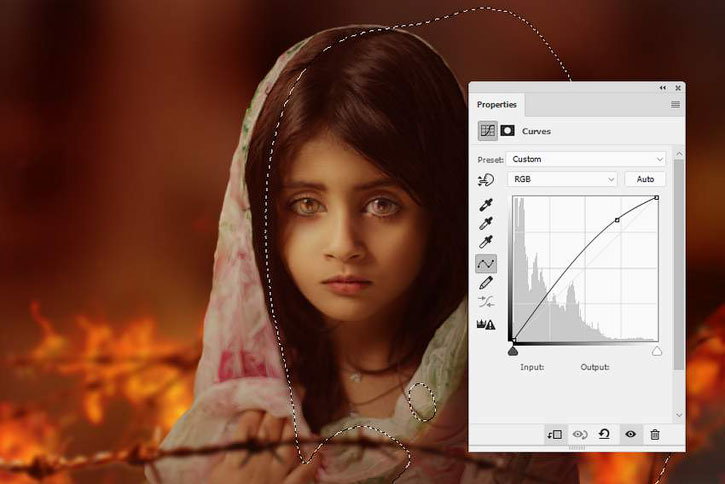Reset curves to adjustment defaults
725x484 pixels.
click(604, 434)
